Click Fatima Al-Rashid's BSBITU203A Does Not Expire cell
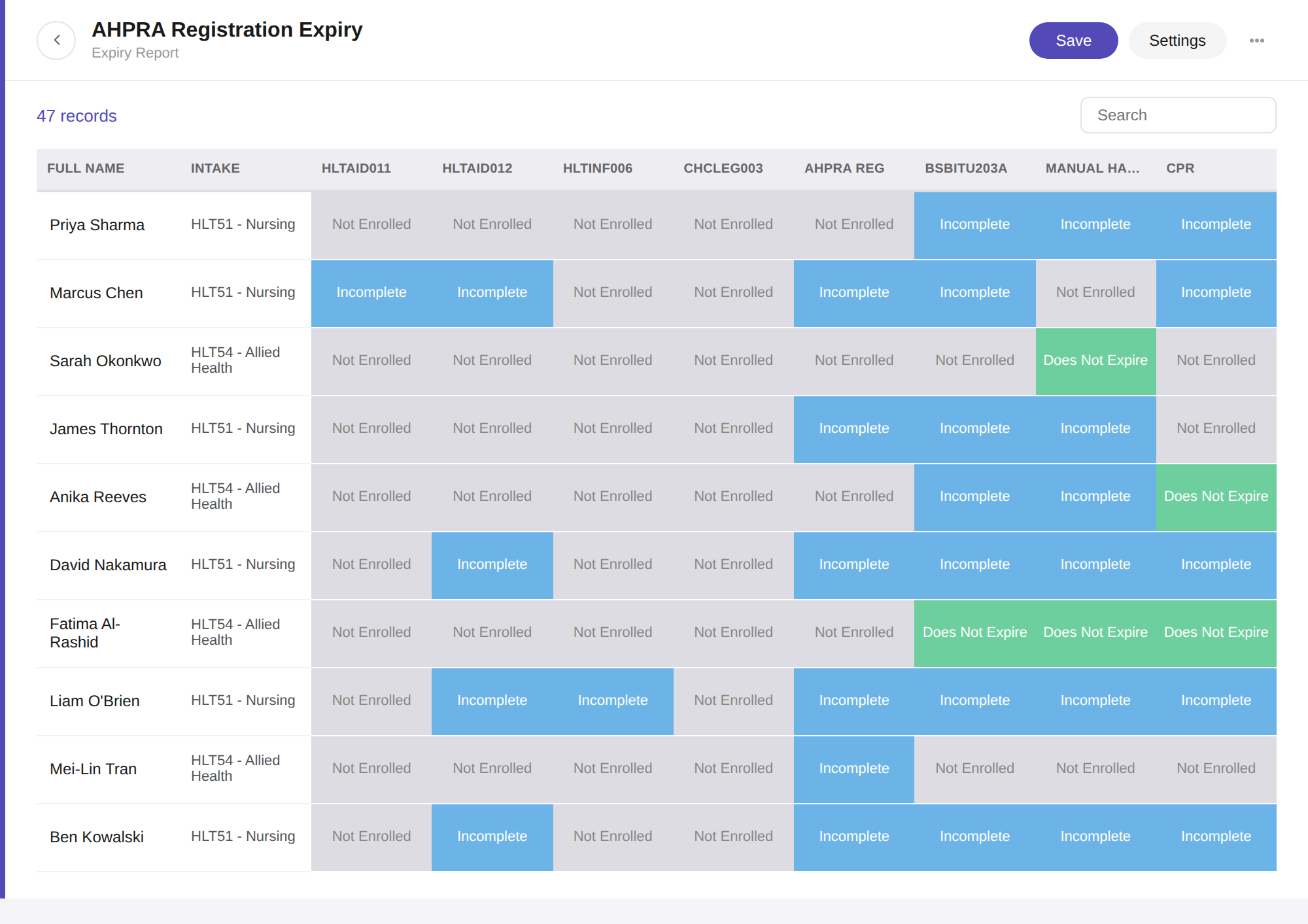Screen dimensions: 1308x924 click(974, 633)
